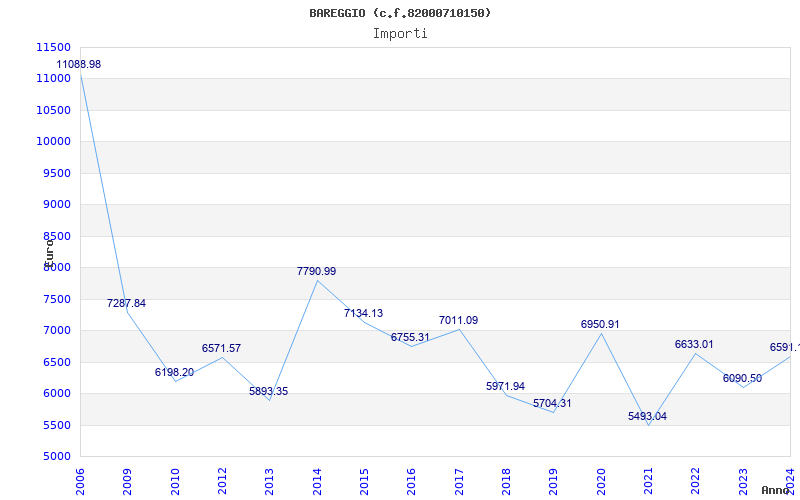The image size is (800, 500).
Task: Click x-axis year 2023
Action: coord(743,482)
